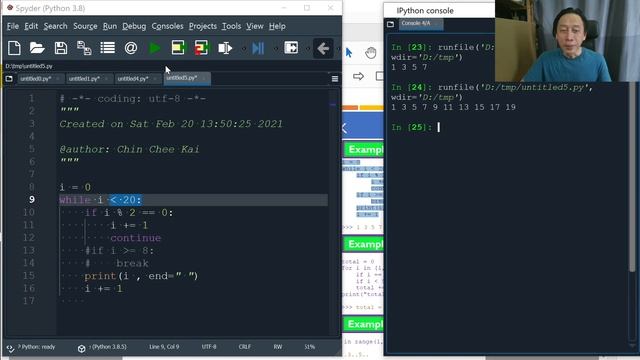640x360 pixels.
Task: Open the View menu
Action: (x=255, y=26)
